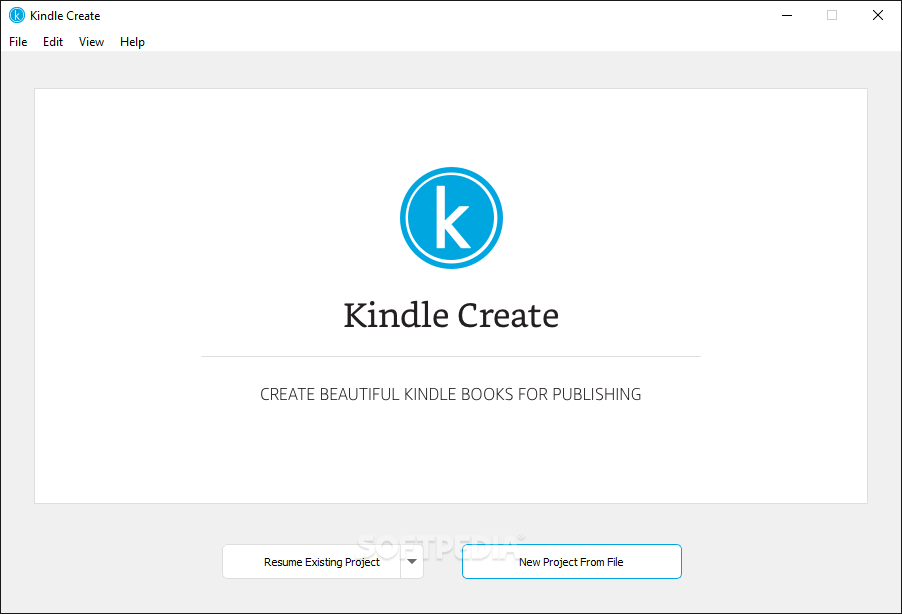Viewport: 902px width, 614px height.
Task: Click the 'Kindle Create' heading text
Action: point(451,315)
